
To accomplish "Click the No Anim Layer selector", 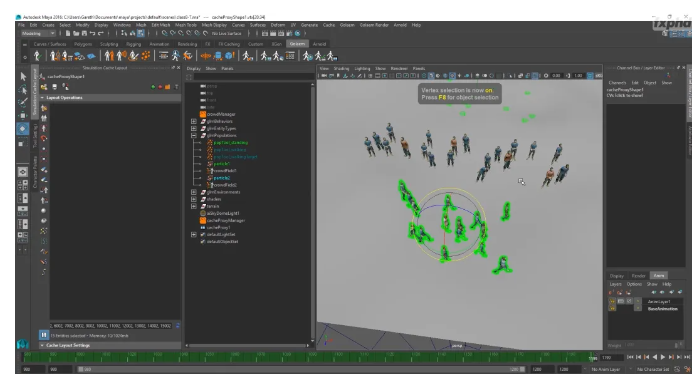I will pyautogui.click(x=605, y=369).
